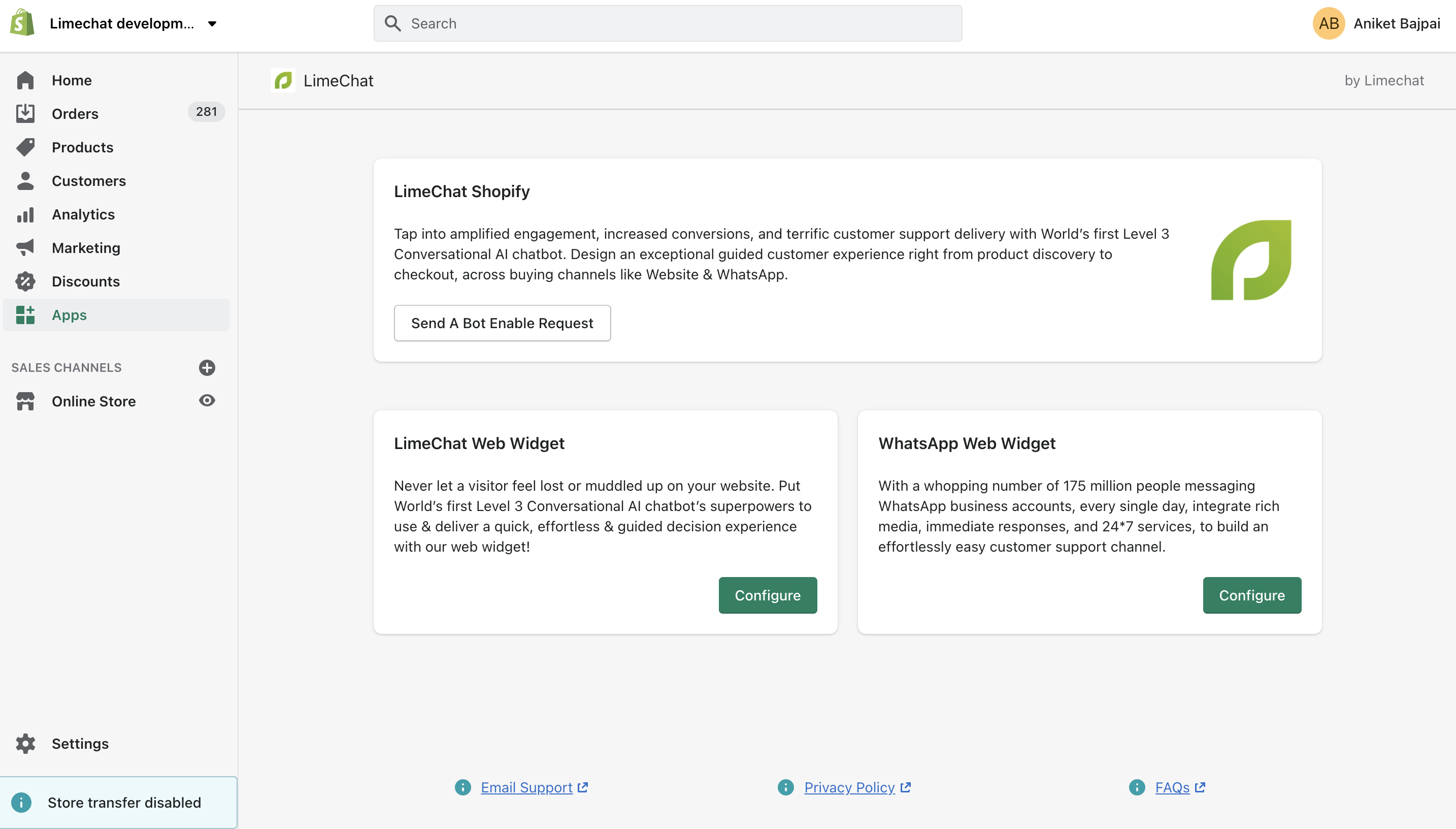This screenshot has width=1456, height=829.
Task: Click the Online Store storefront icon
Action: click(x=25, y=401)
